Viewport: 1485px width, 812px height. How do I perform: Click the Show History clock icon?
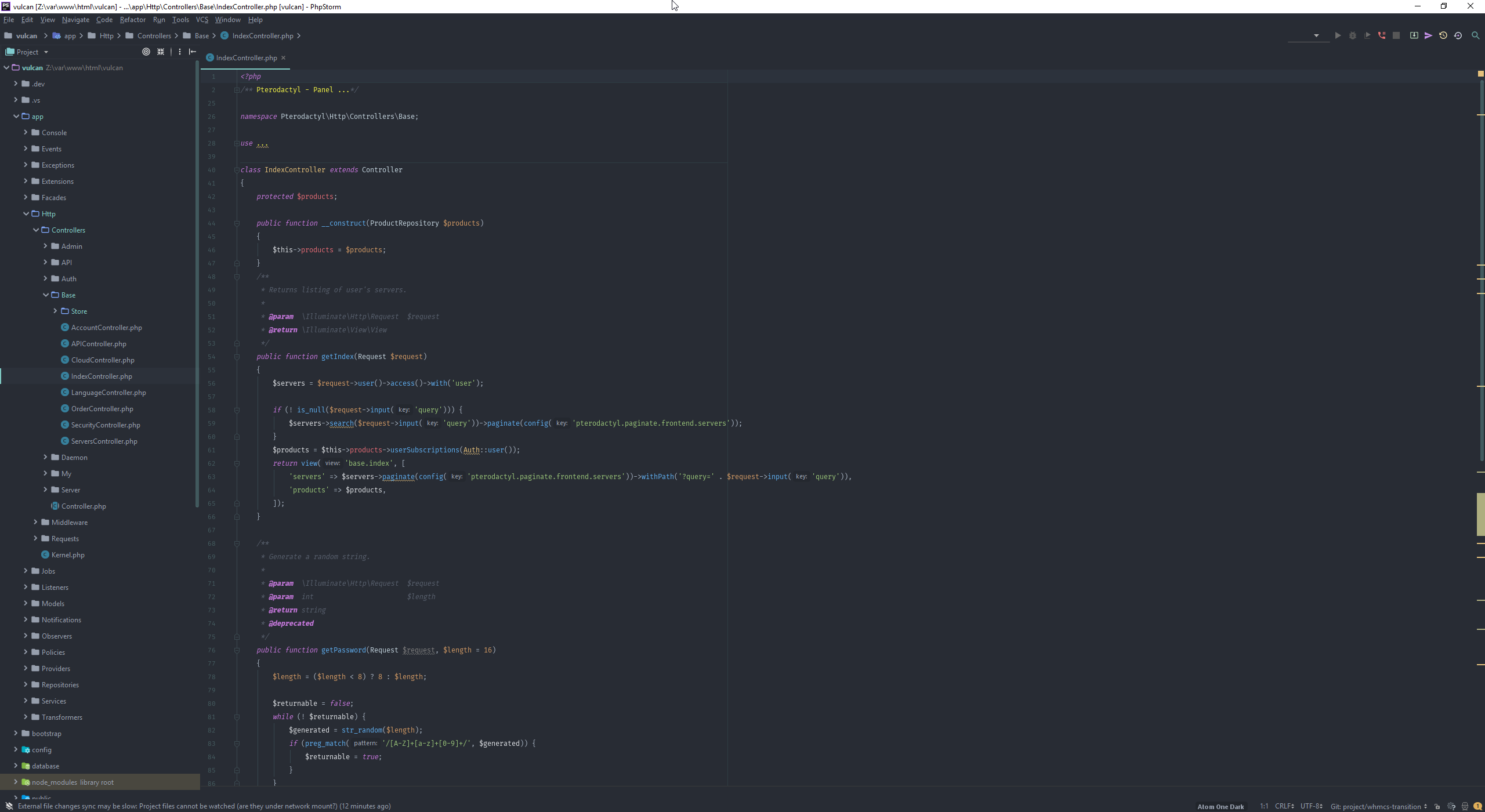(1443, 35)
